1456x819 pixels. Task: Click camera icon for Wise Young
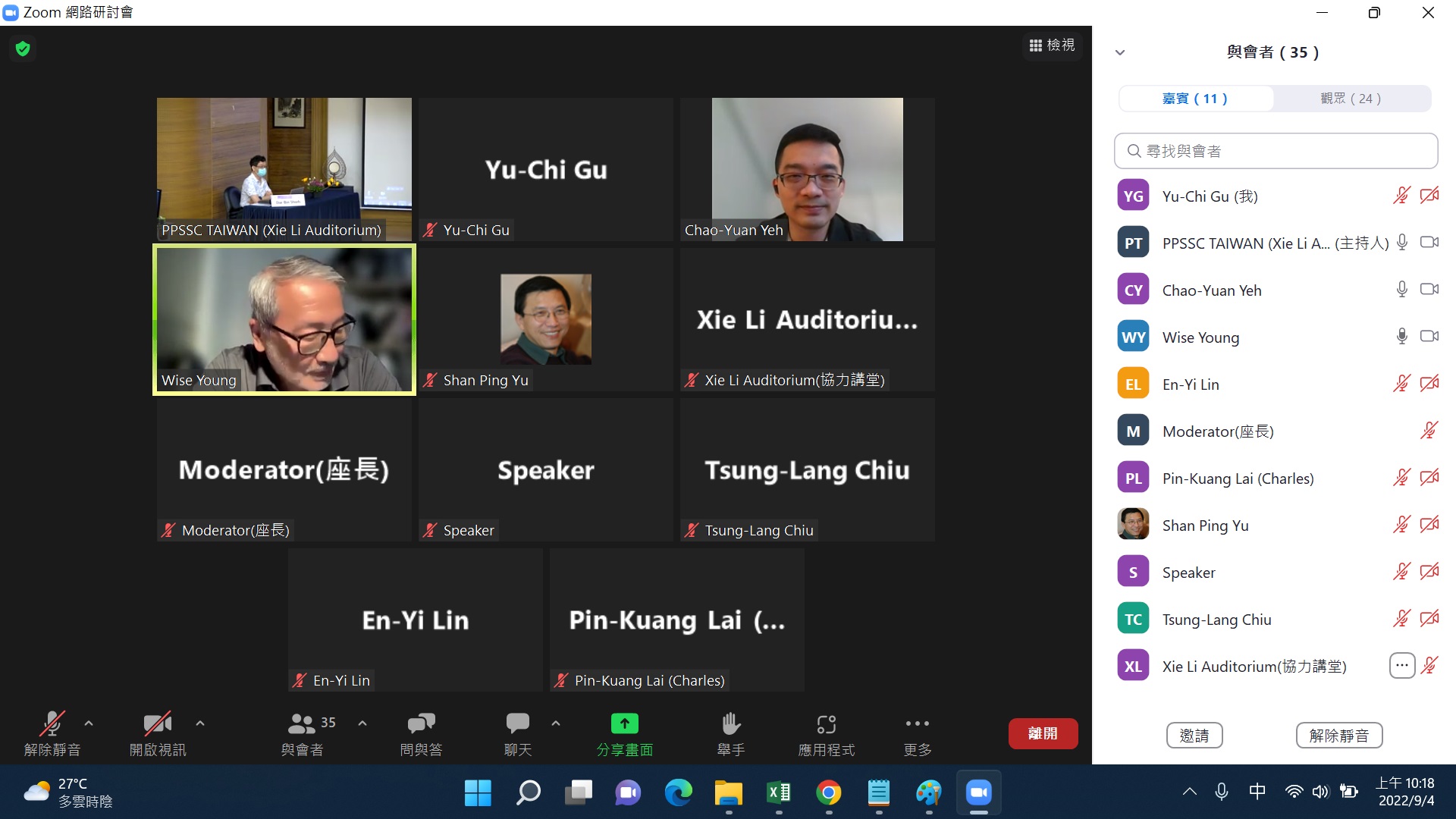pos(1429,336)
